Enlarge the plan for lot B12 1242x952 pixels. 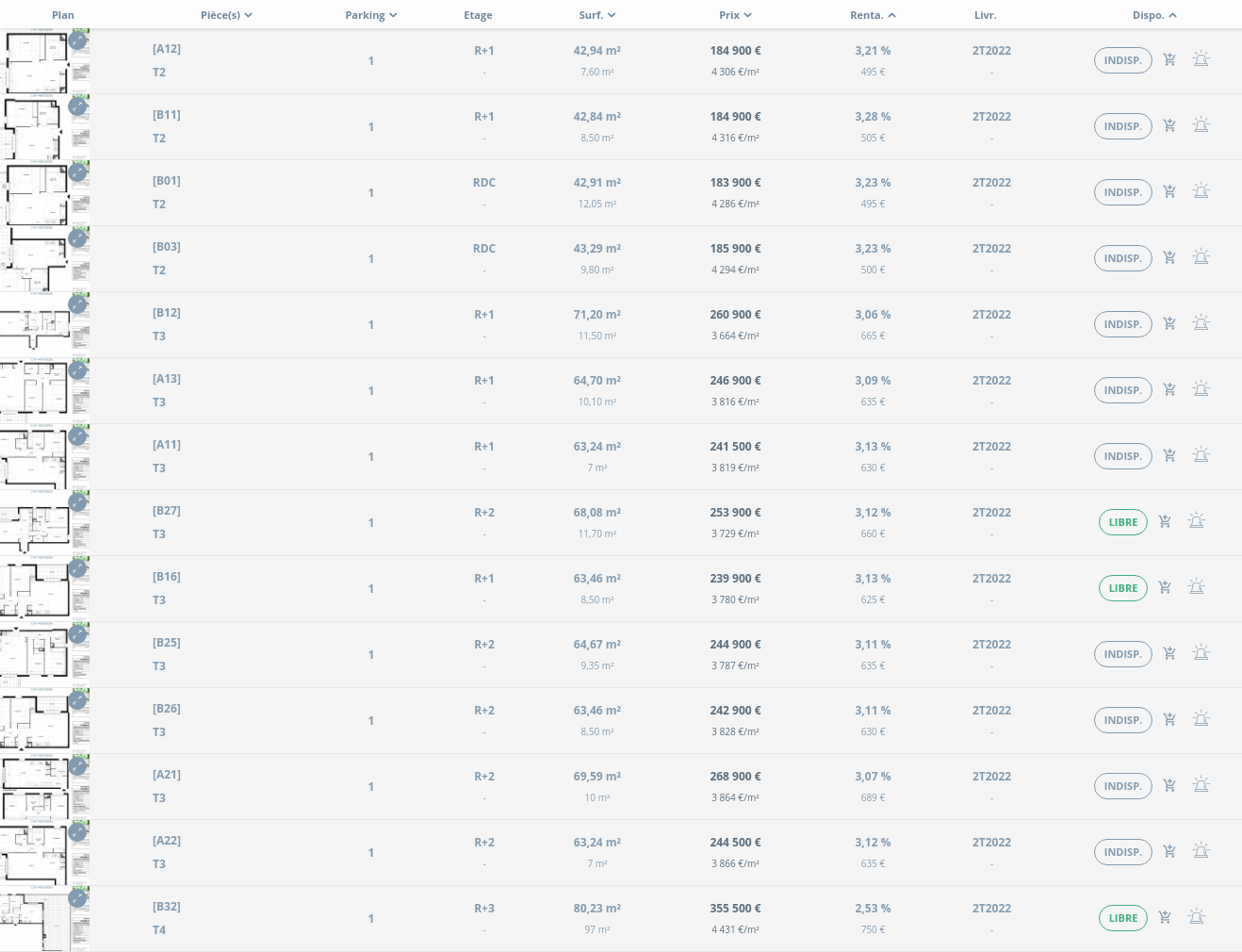77,304
